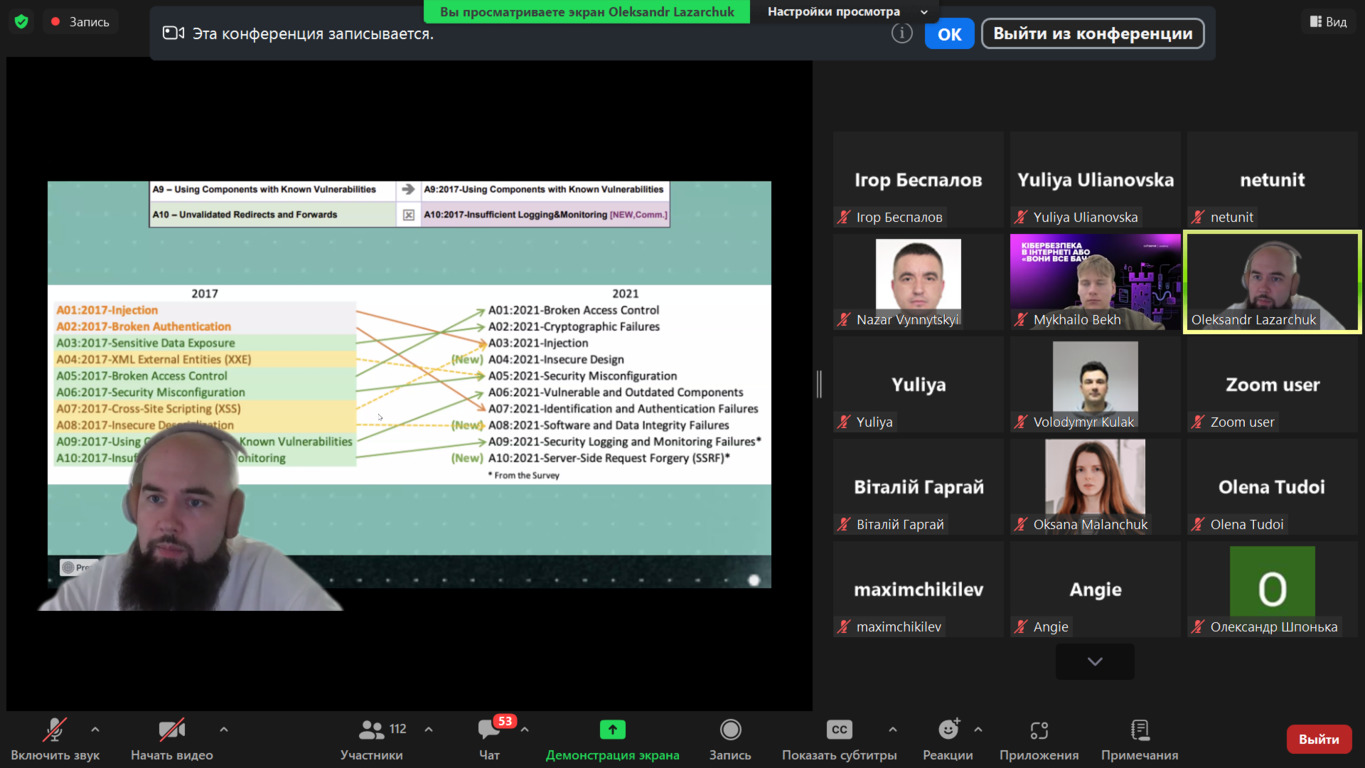
Task: Click muted mic icon beside Angie label
Action: point(1021,627)
